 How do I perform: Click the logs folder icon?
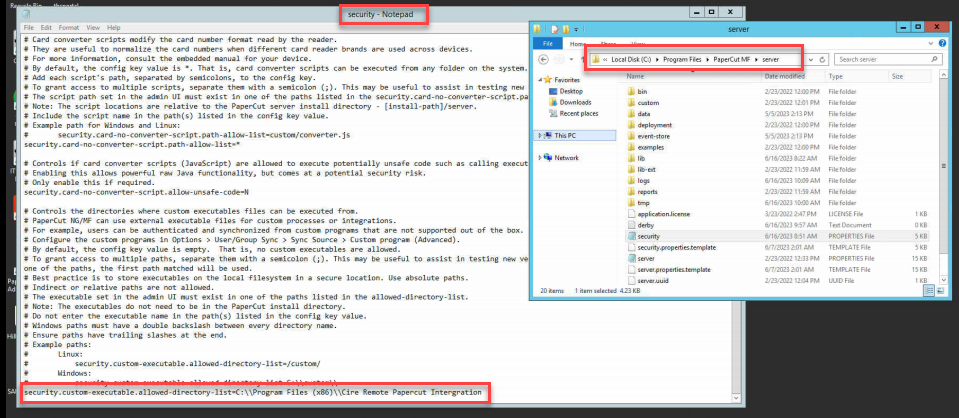point(629,178)
